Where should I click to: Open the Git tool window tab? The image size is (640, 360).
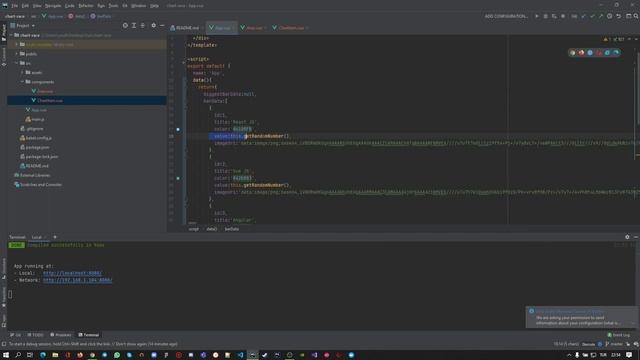point(16,335)
